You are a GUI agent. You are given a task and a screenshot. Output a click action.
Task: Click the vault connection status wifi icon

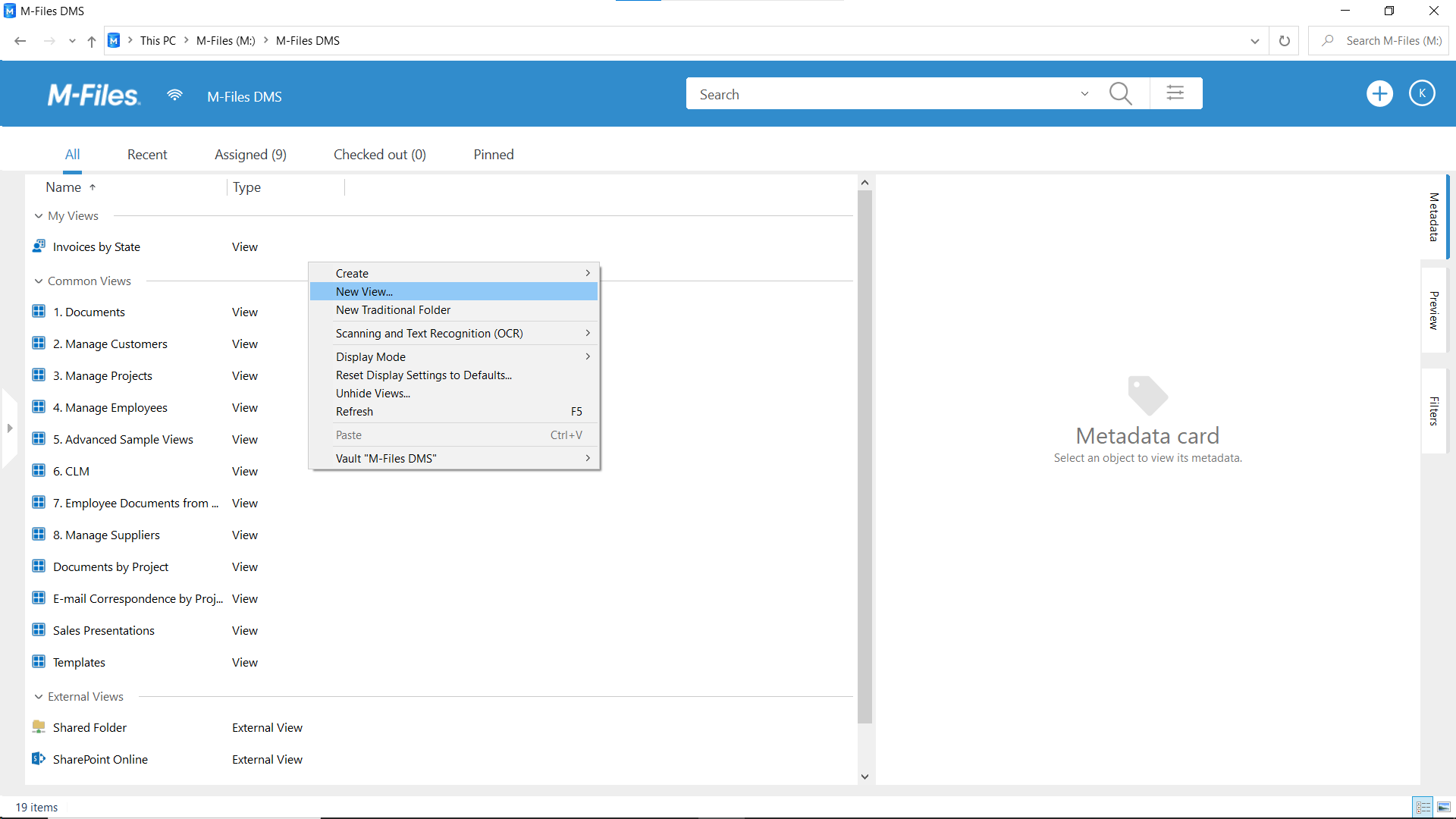coord(174,95)
